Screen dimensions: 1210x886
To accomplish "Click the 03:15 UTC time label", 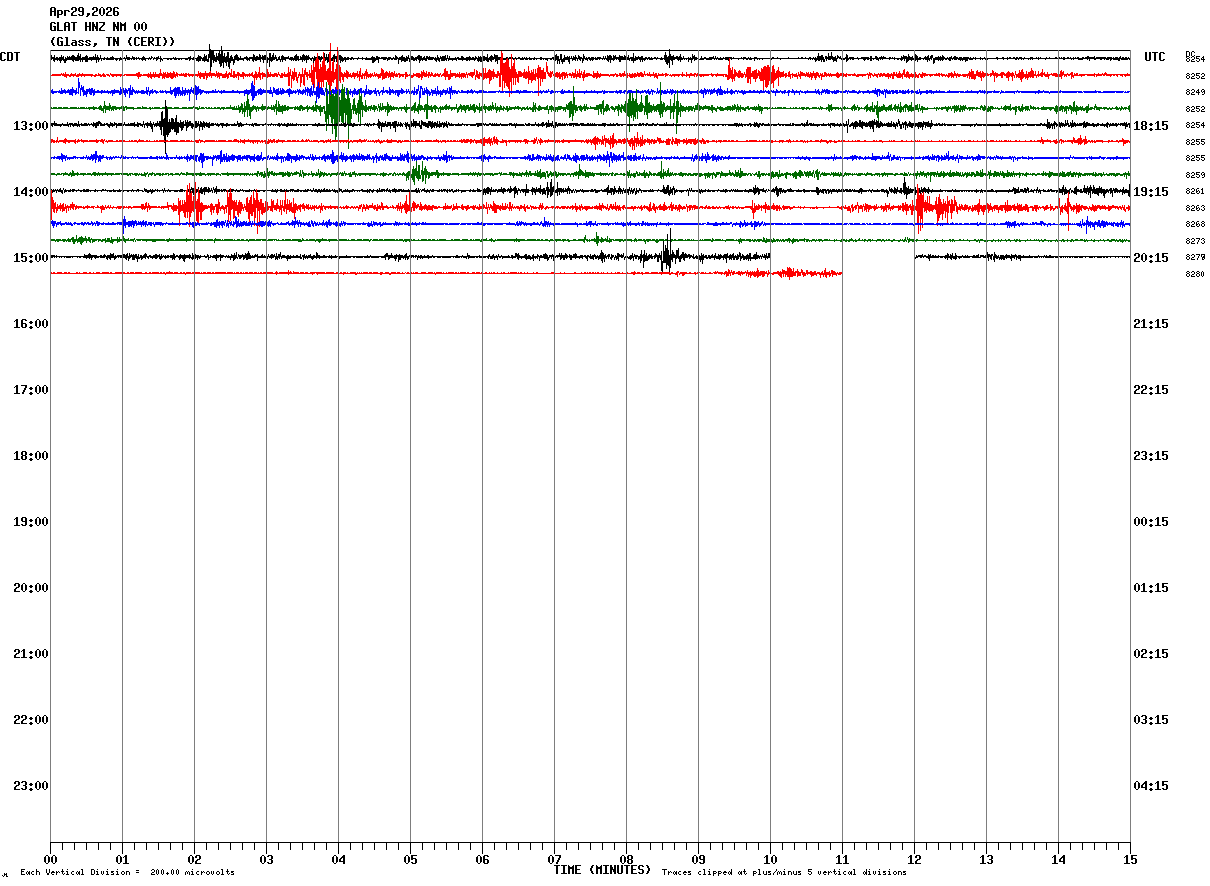I will coord(1151,720).
